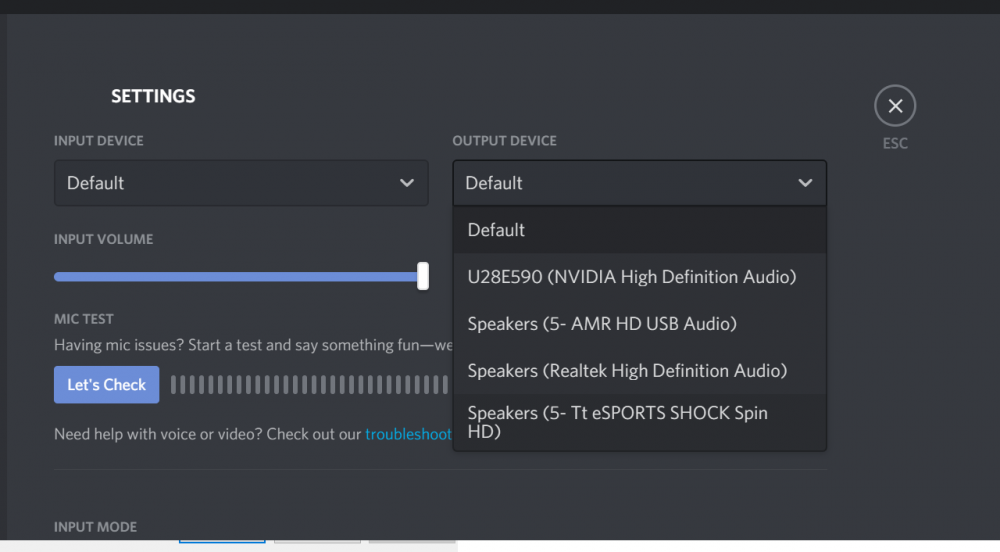Click the MIC TEST section label
This screenshot has width=1000, height=552.
84,319
